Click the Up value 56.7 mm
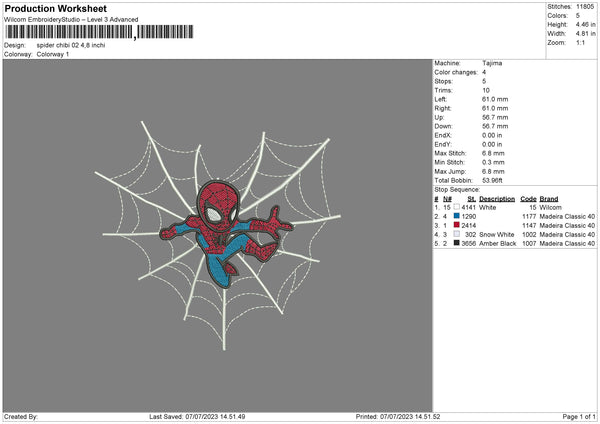 [x=495, y=117]
